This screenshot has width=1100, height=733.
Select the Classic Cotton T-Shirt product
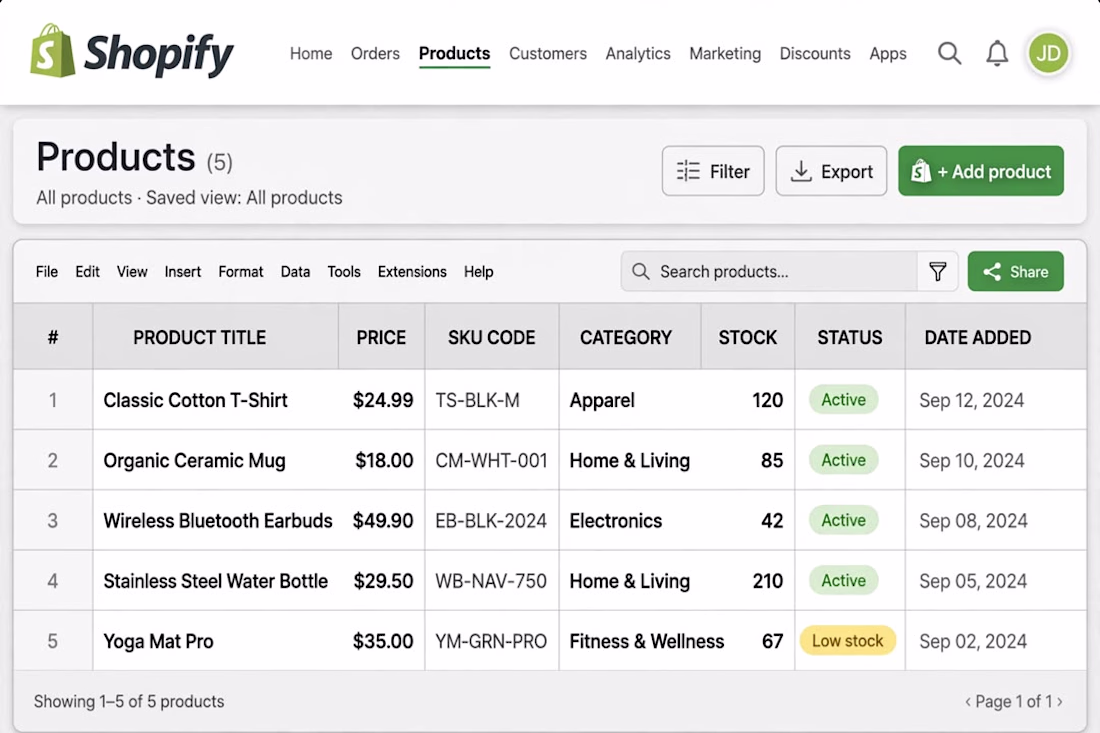click(195, 400)
